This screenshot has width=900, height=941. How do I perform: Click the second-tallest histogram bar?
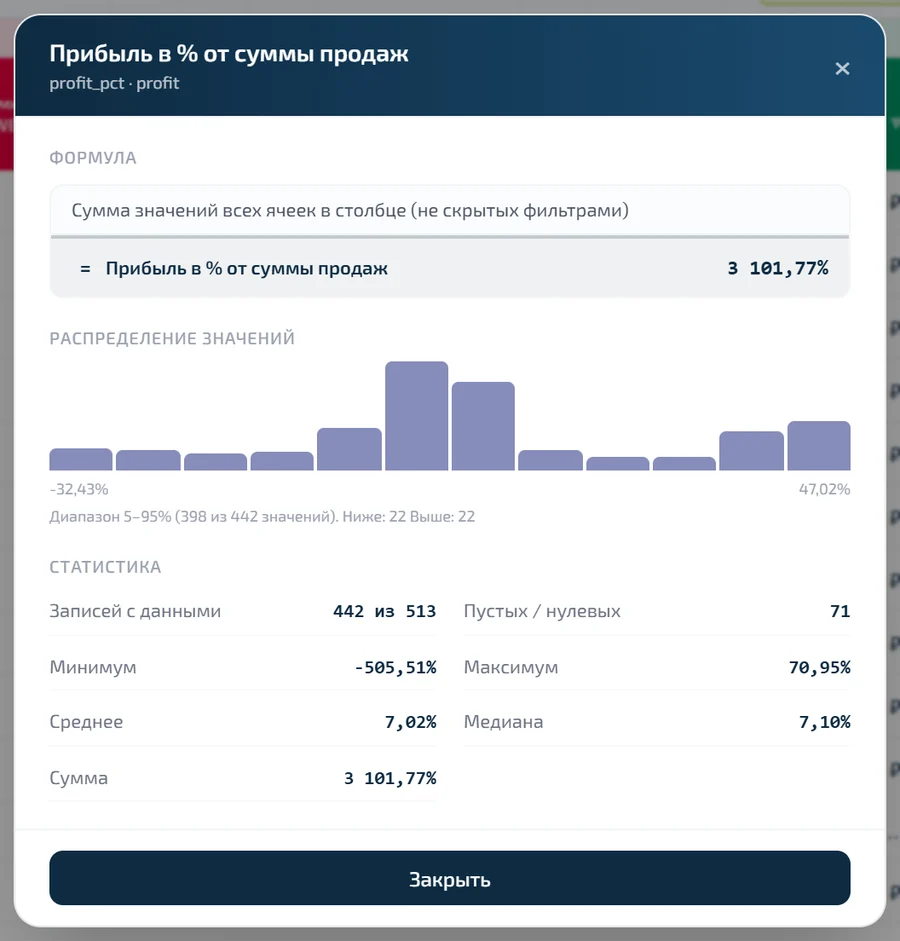(483, 425)
